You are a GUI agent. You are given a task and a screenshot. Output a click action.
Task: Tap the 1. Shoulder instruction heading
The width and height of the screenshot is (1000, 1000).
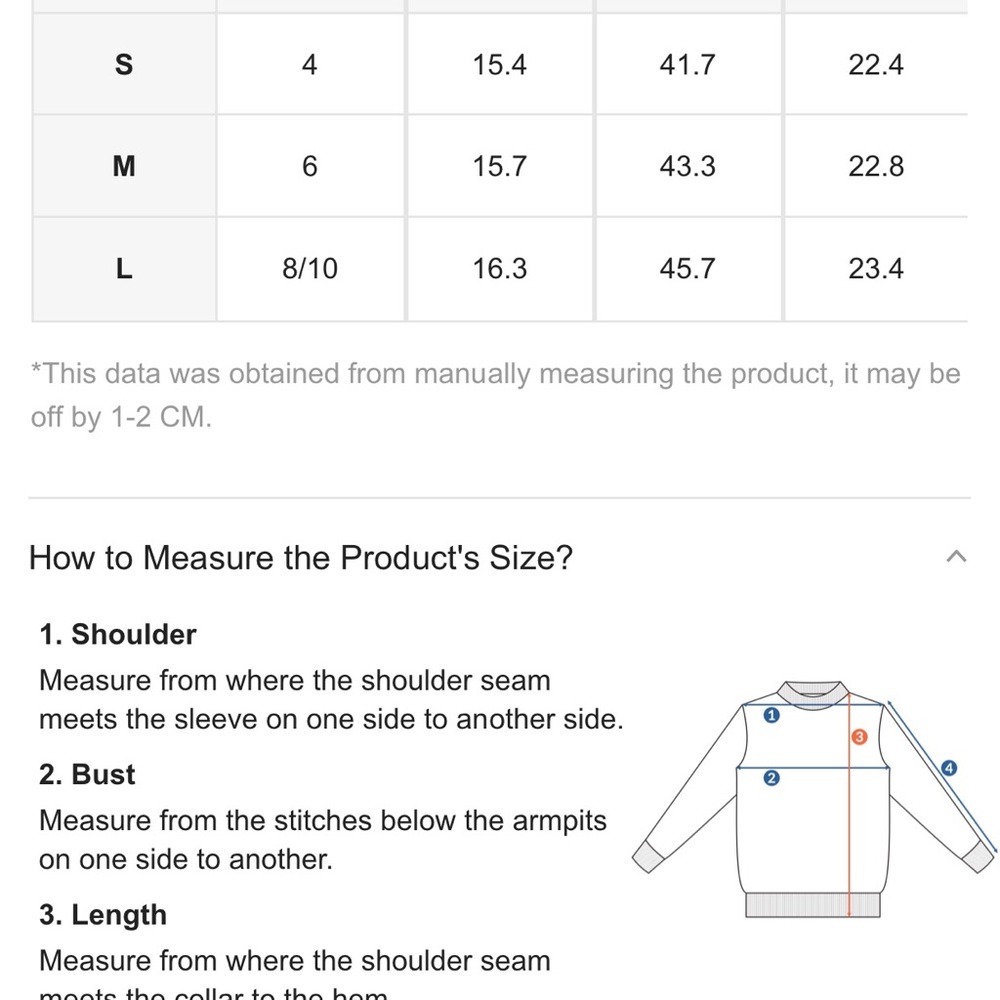(118, 635)
